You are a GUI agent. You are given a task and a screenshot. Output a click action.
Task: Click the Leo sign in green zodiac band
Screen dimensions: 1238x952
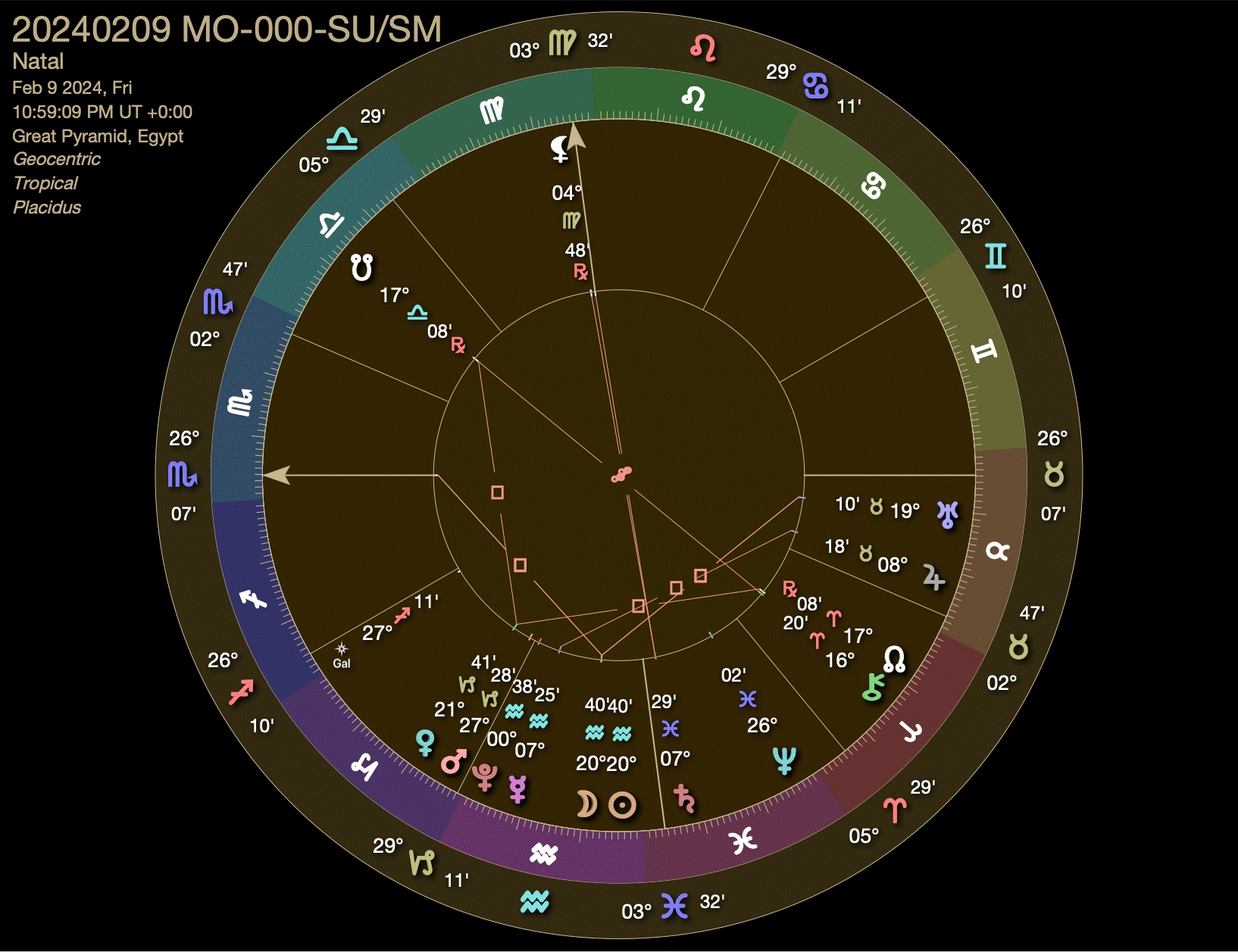(694, 98)
